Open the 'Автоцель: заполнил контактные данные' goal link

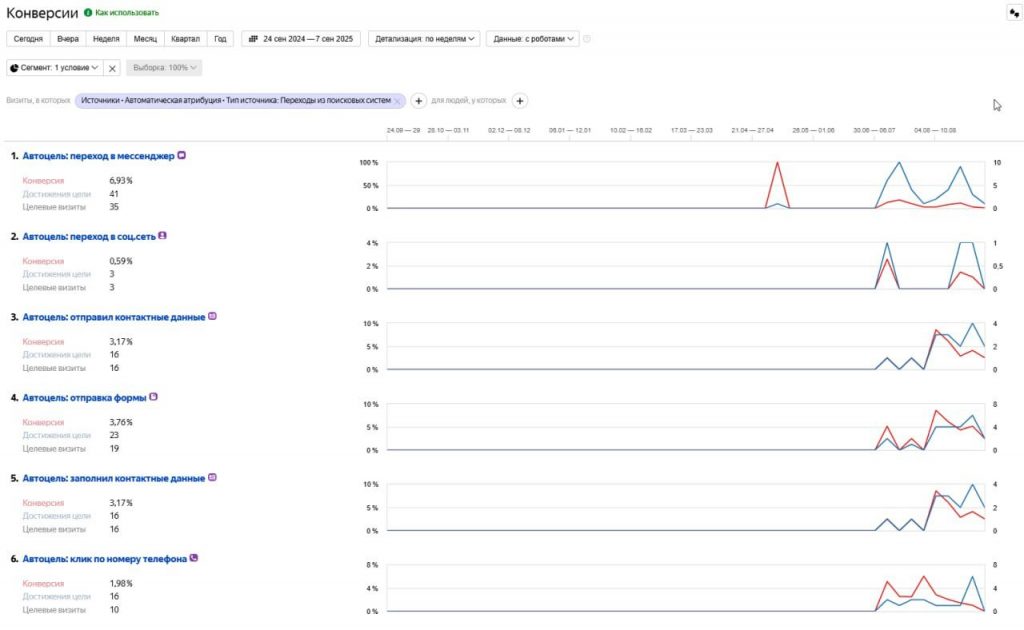pos(113,478)
